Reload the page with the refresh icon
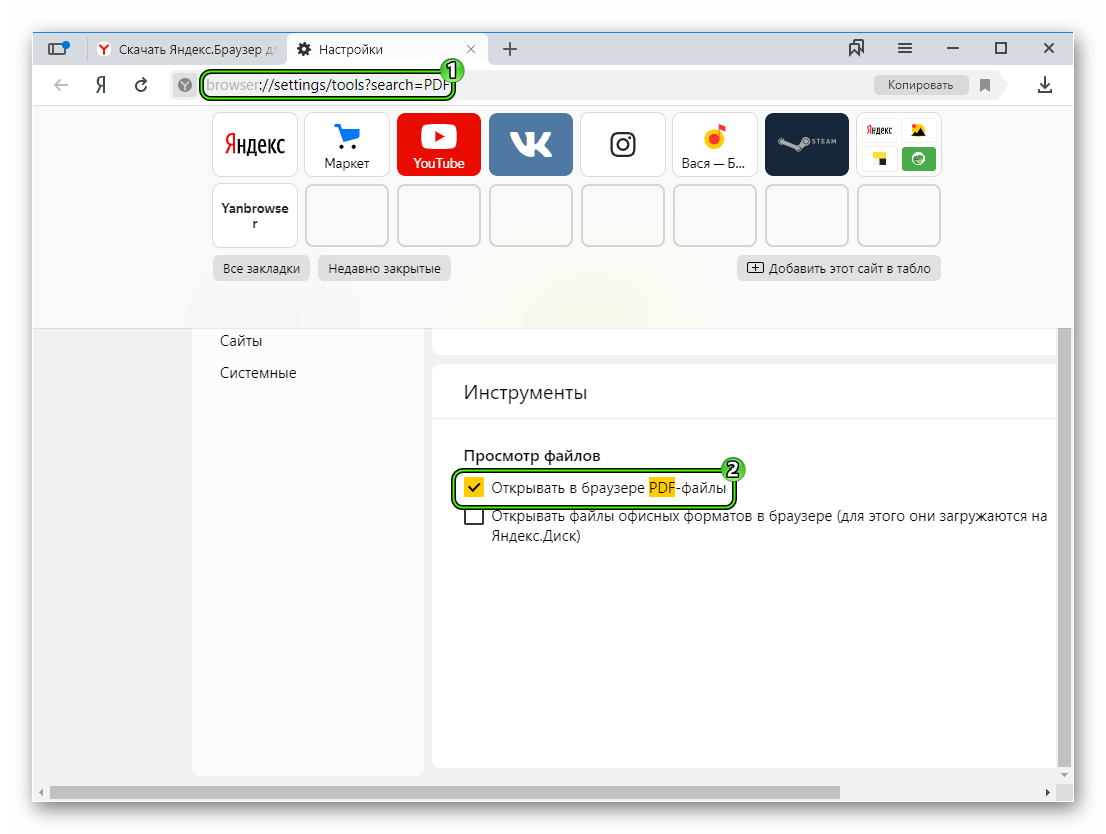 click(x=141, y=85)
